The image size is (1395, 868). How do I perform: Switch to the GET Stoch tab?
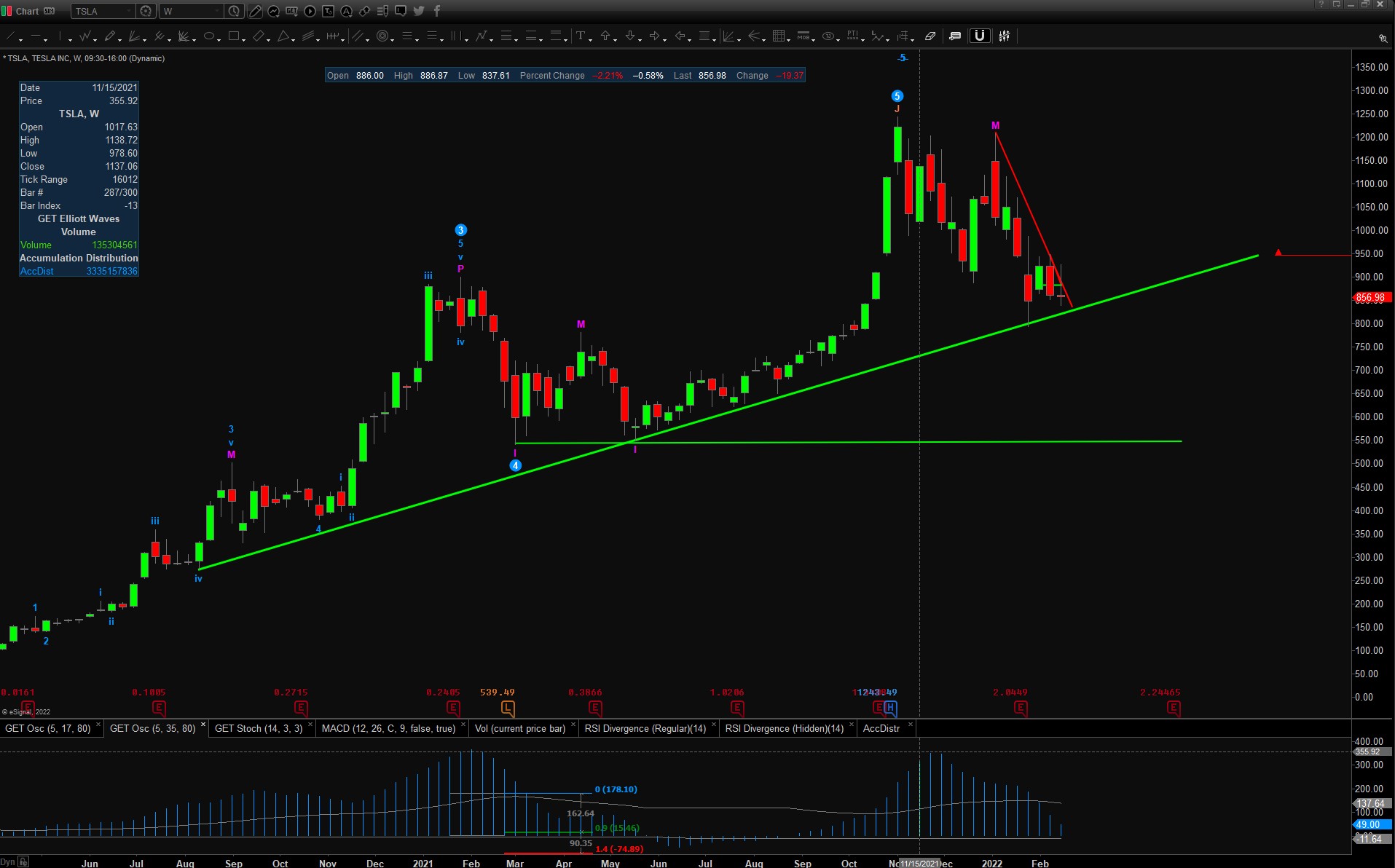pos(258,728)
